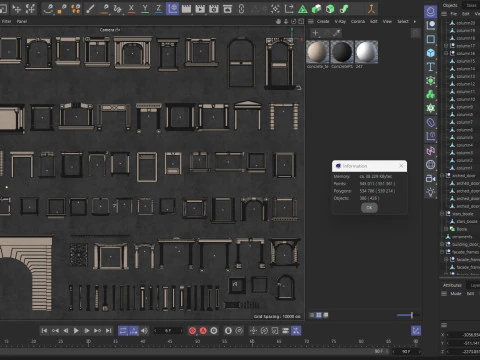
Task: Toggle the X axis lock icon
Action: click(131, 9)
